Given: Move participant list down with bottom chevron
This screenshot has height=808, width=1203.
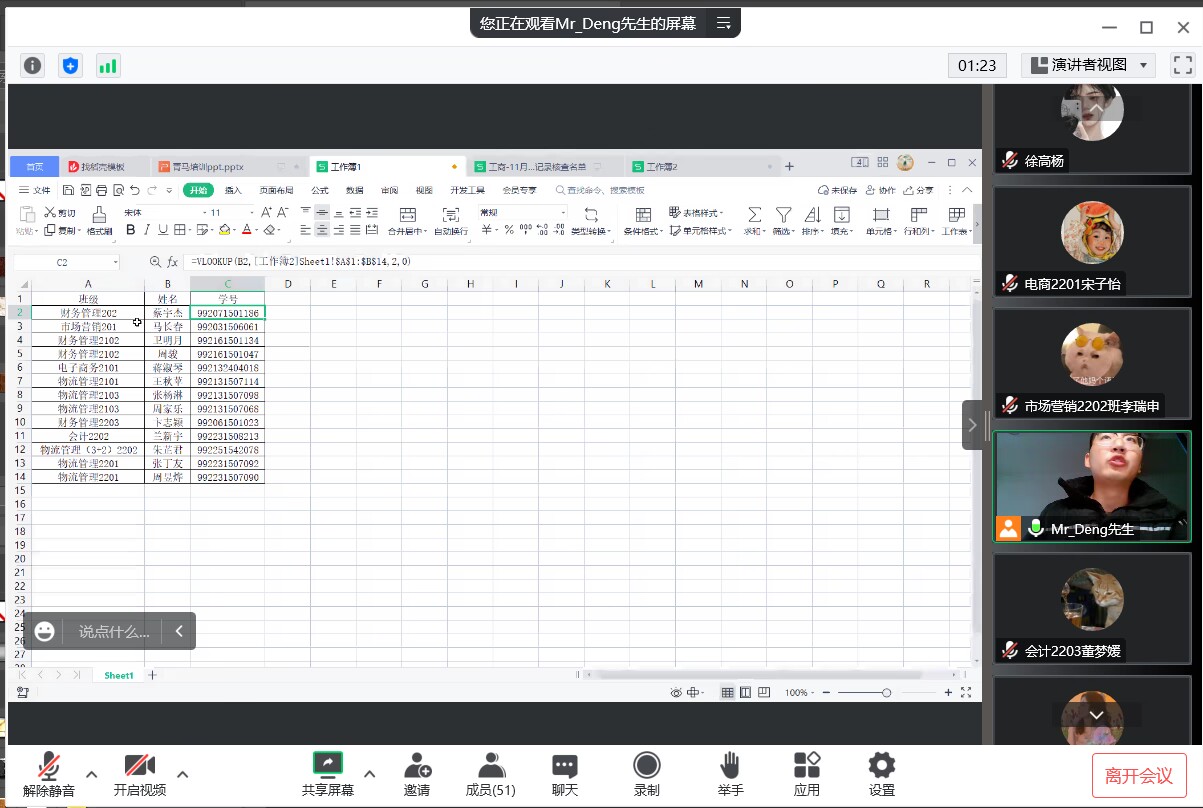Looking at the screenshot, I should click(x=1097, y=715).
